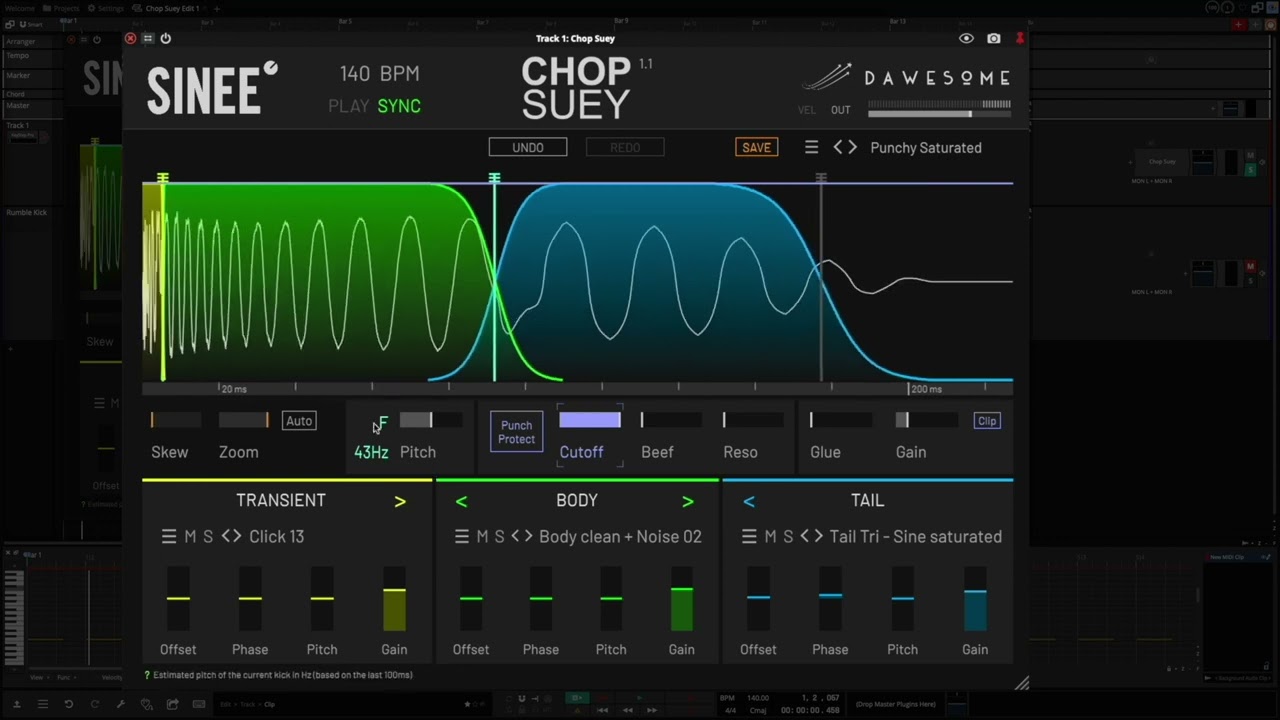The image size is (1280, 720).
Task: Open the Transient layer menu icon
Action: tap(169, 537)
